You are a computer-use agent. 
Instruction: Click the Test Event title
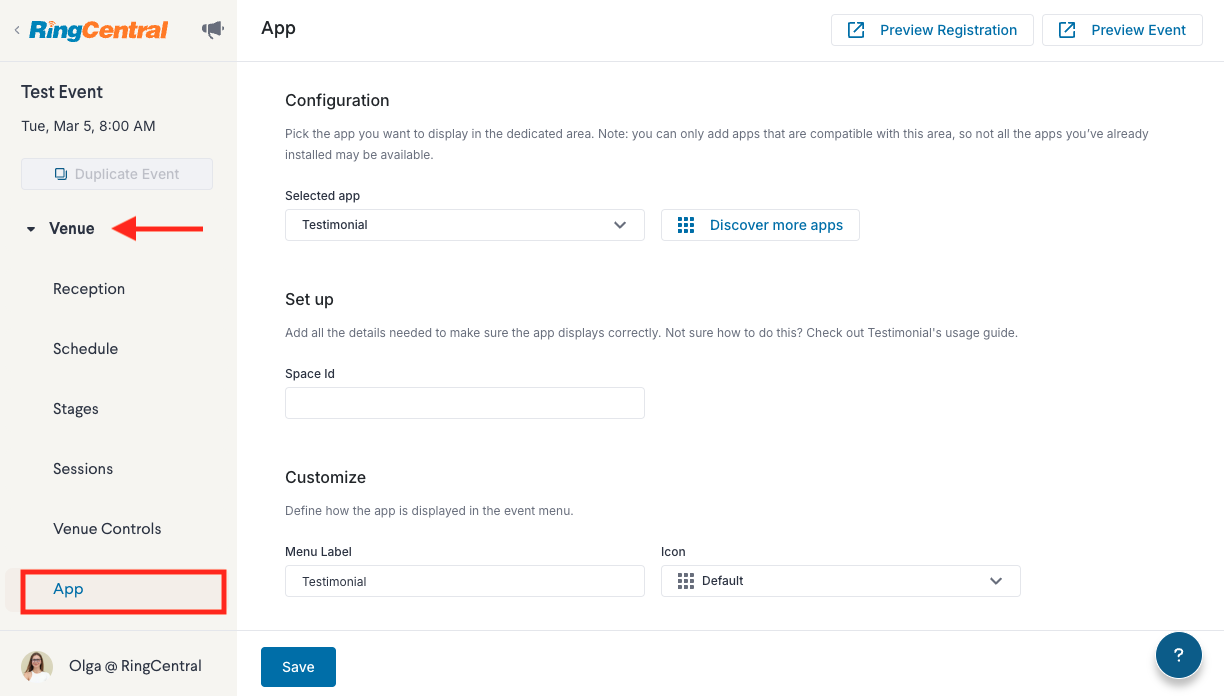coord(62,92)
